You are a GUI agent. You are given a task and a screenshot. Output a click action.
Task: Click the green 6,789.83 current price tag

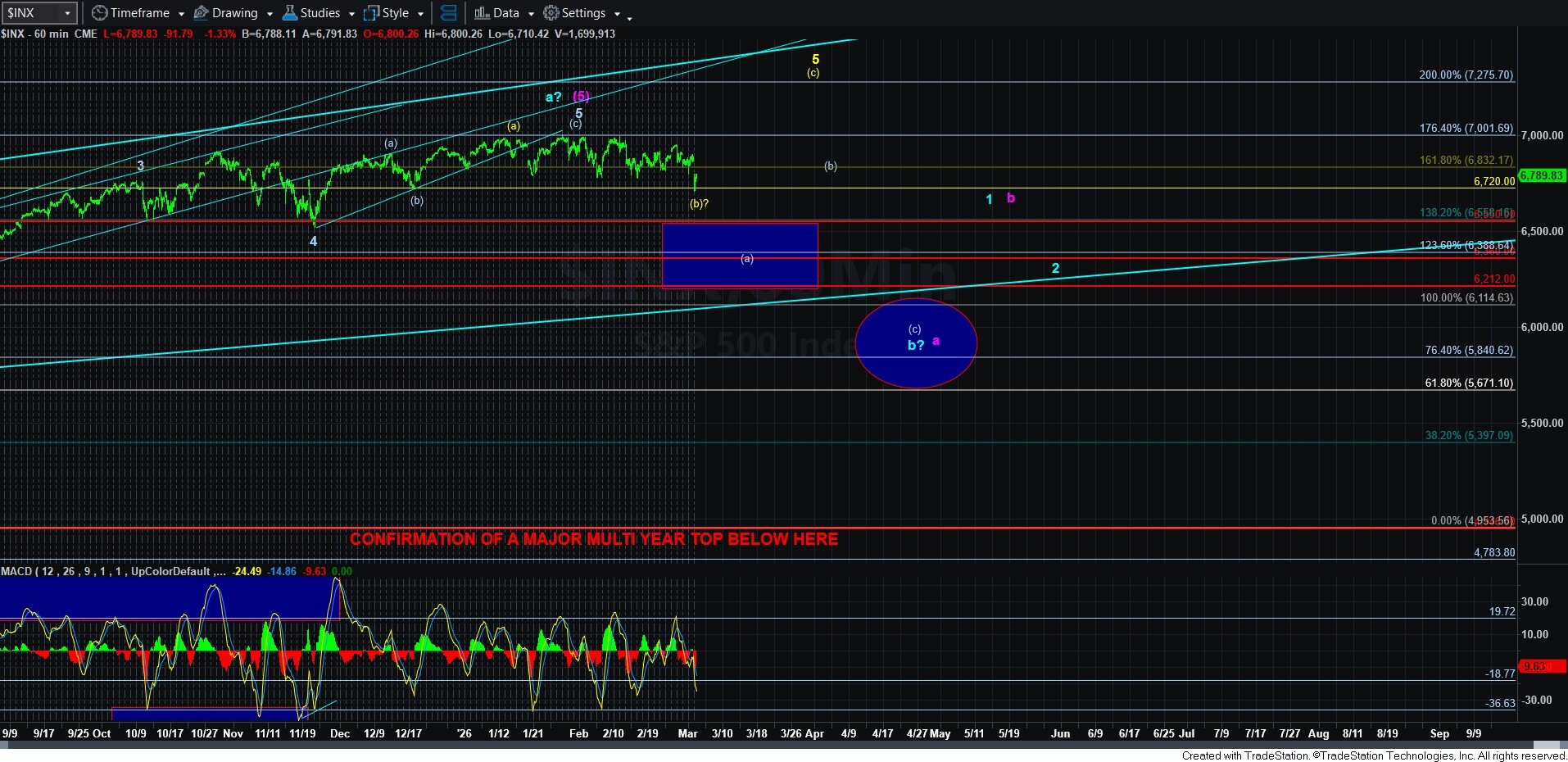tap(1541, 175)
